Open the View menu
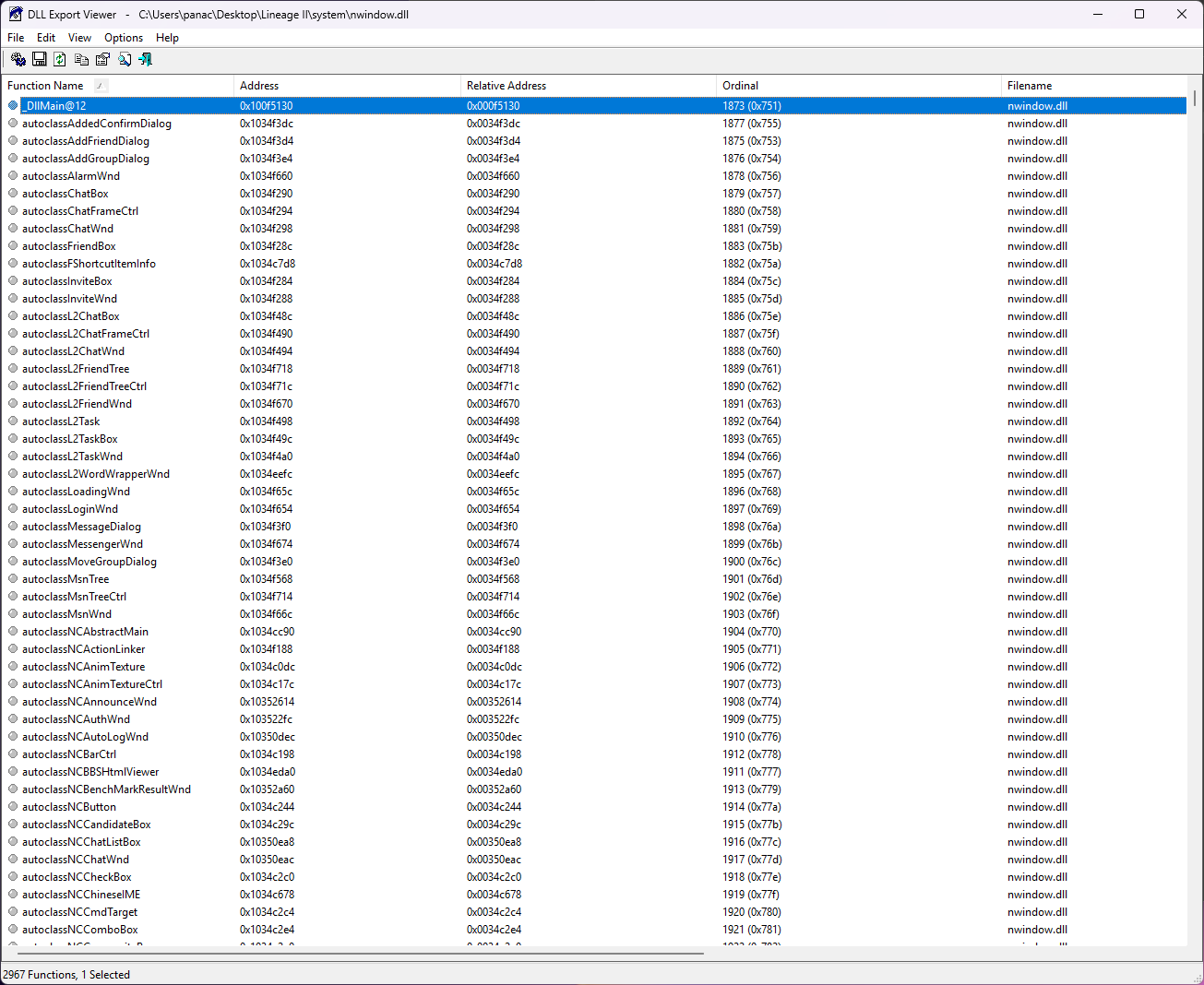 79,38
